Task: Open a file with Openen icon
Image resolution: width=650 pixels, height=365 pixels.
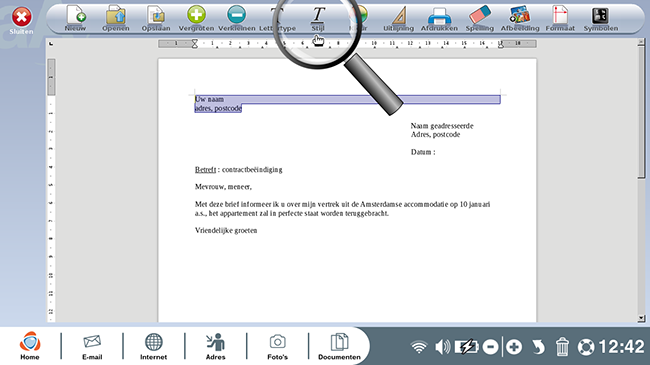Action: point(116,19)
